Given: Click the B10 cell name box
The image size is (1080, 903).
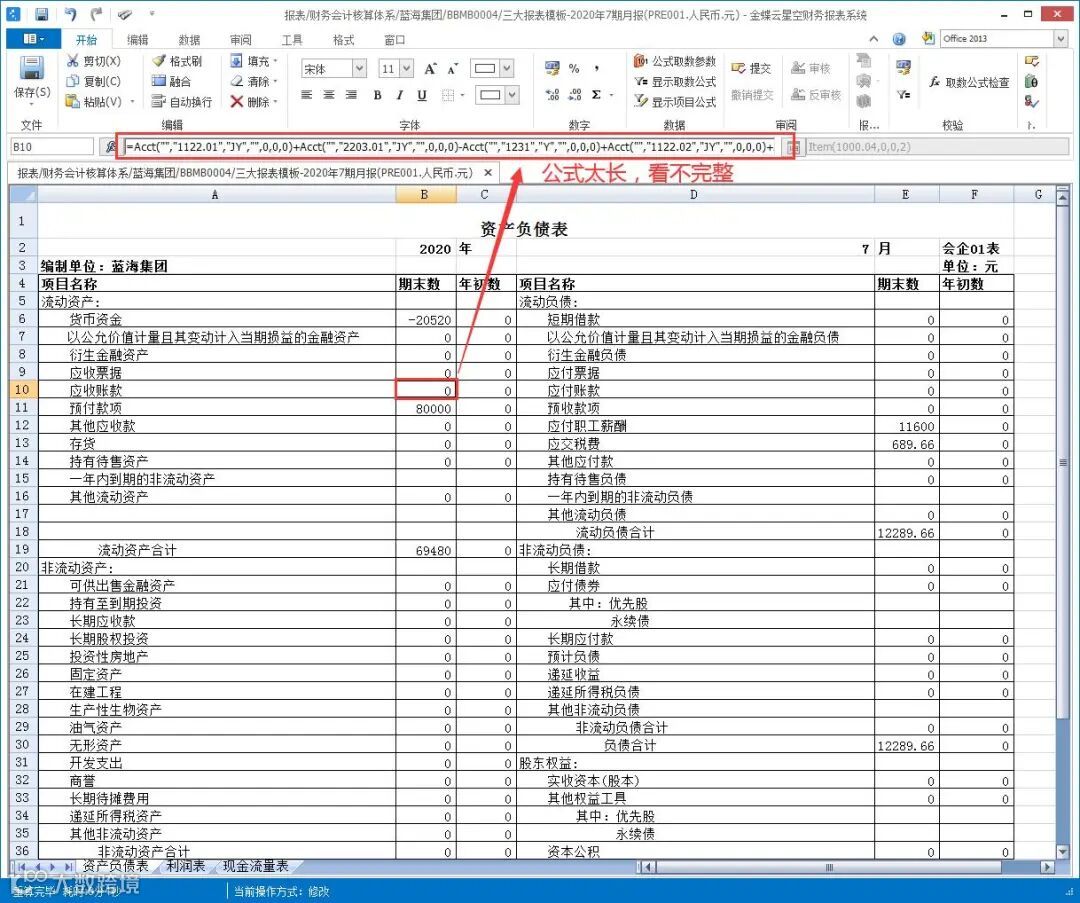Looking at the screenshot, I should 52,147.
